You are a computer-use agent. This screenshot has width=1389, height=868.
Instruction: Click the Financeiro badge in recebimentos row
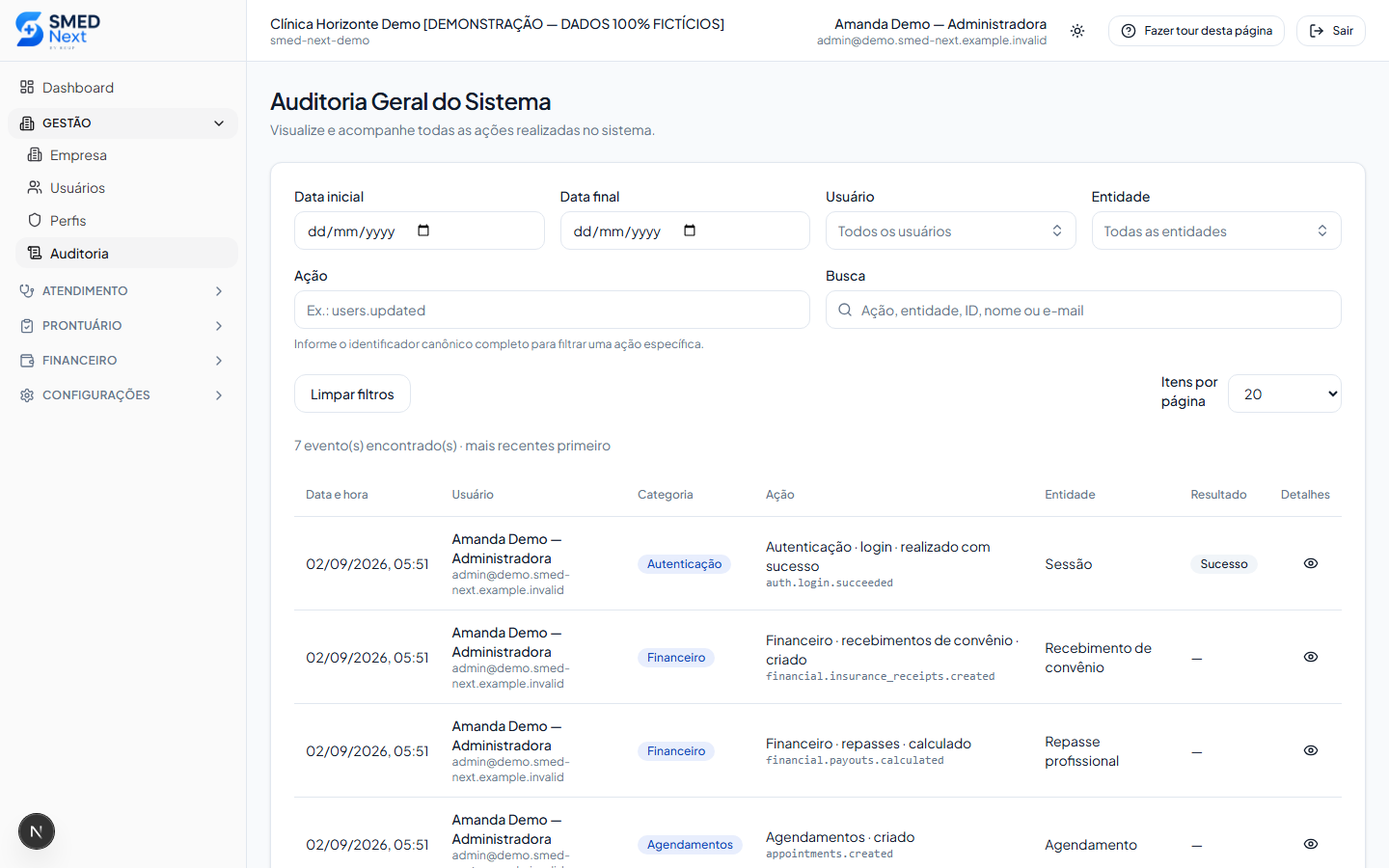(x=676, y=658)
